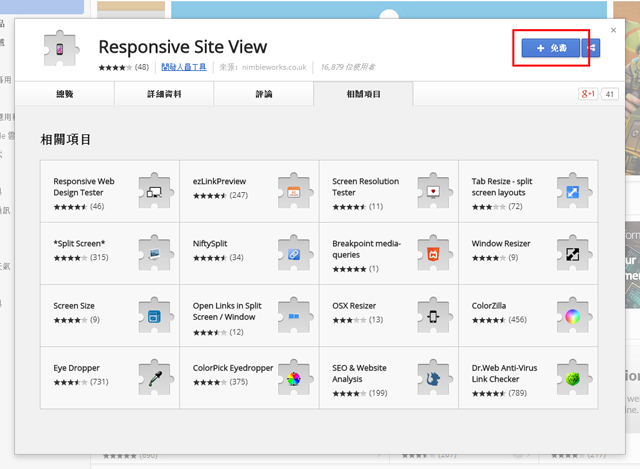Click the Screen Size extension icon
Image resolution: width=640 pixels, height=469 pixels.
tap(156, 316)
